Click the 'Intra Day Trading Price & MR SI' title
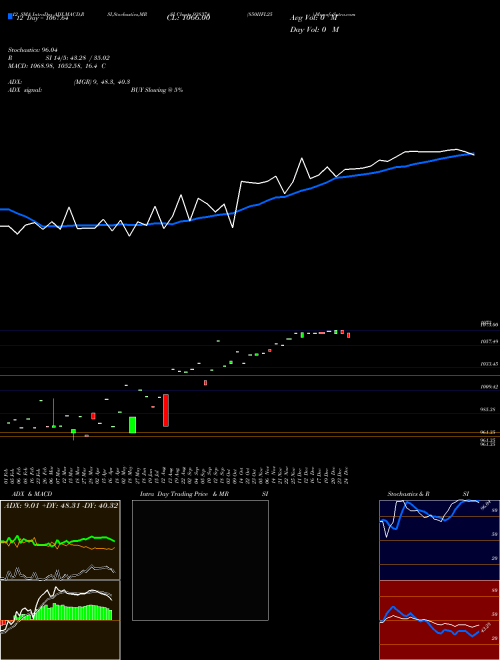The width and height of the screenshot is (500, 660). (x=204, y=494)
